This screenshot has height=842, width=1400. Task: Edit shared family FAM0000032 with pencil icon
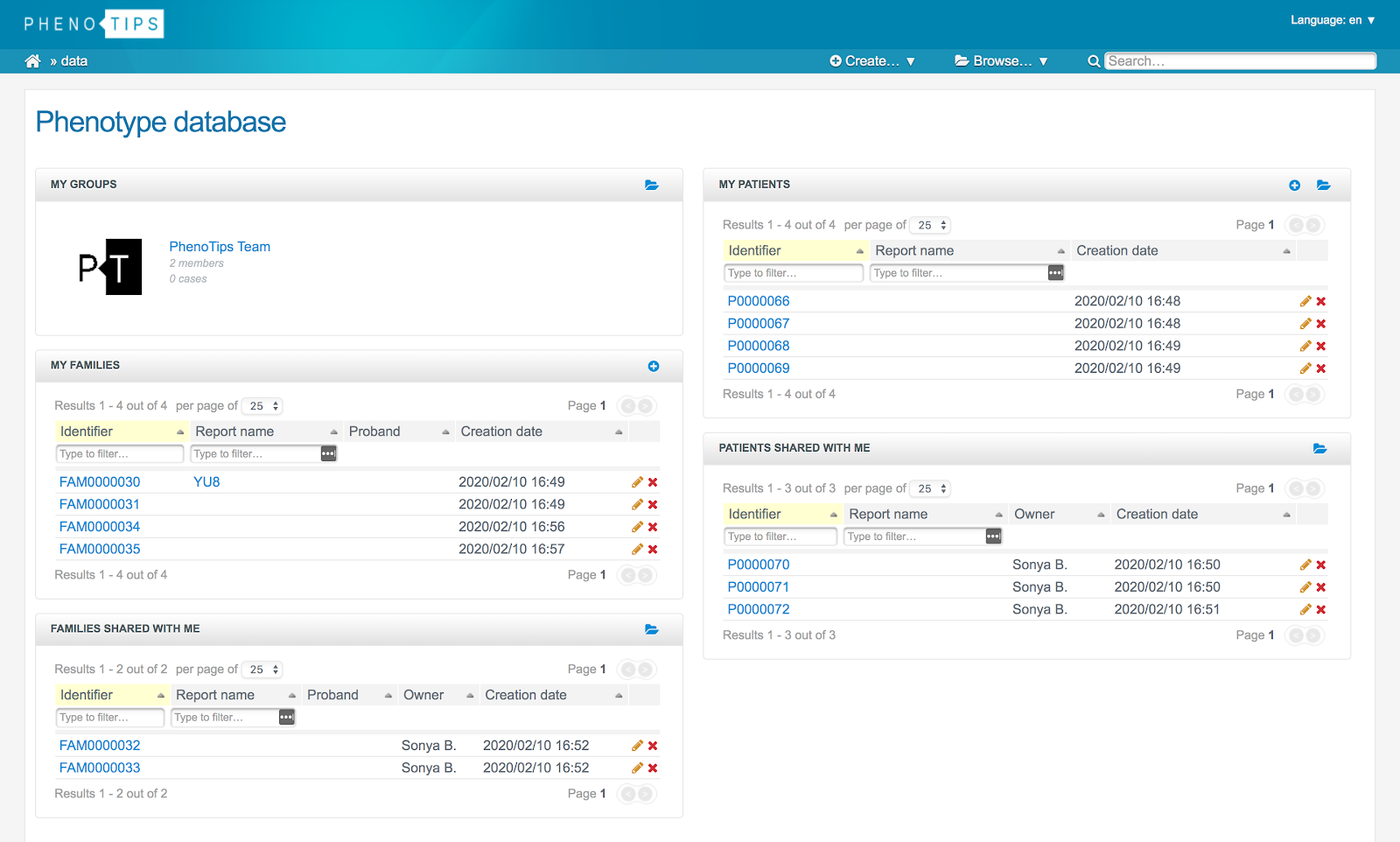[637, 746]
